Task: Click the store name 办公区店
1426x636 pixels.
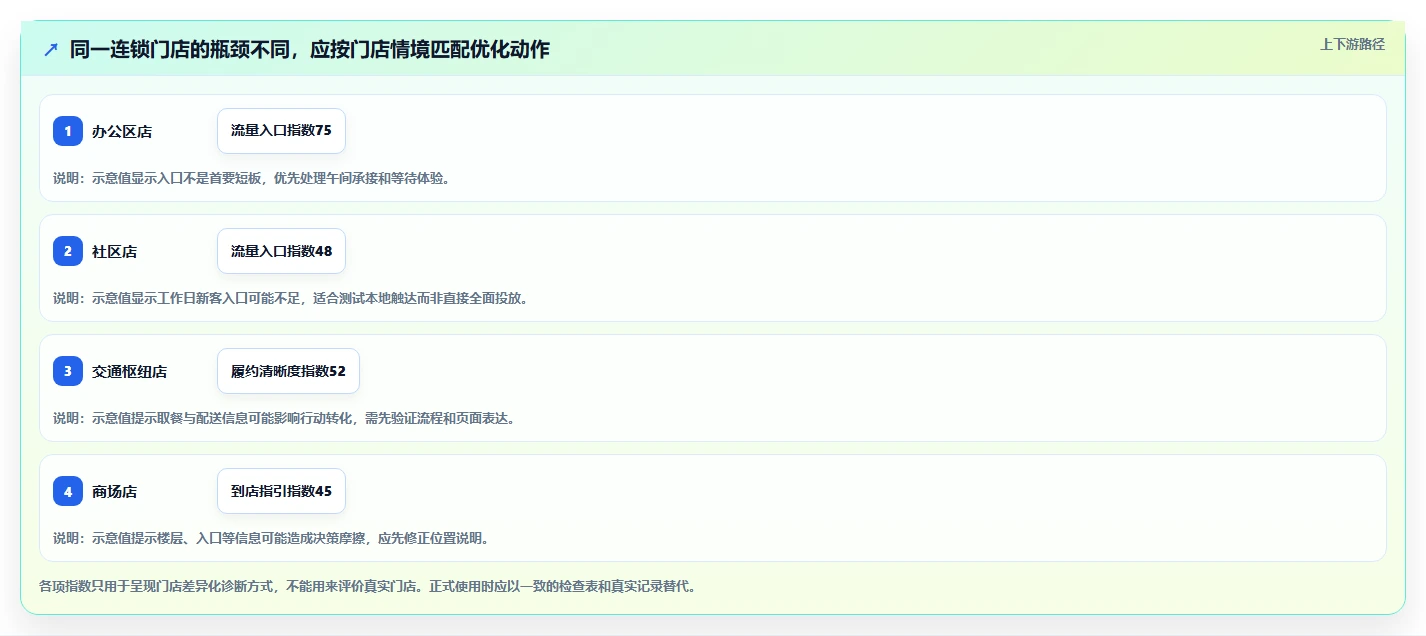Action: pos(122,131)
